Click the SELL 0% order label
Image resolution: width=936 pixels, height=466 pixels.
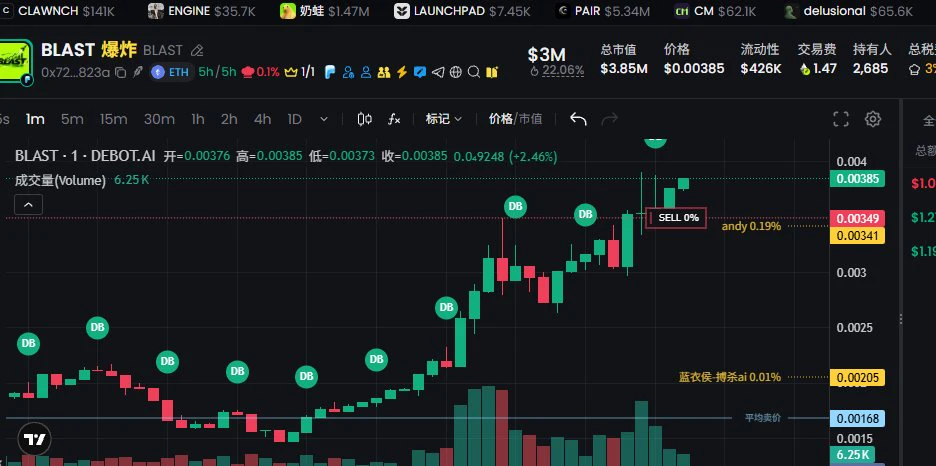click(x=676, y=218)
